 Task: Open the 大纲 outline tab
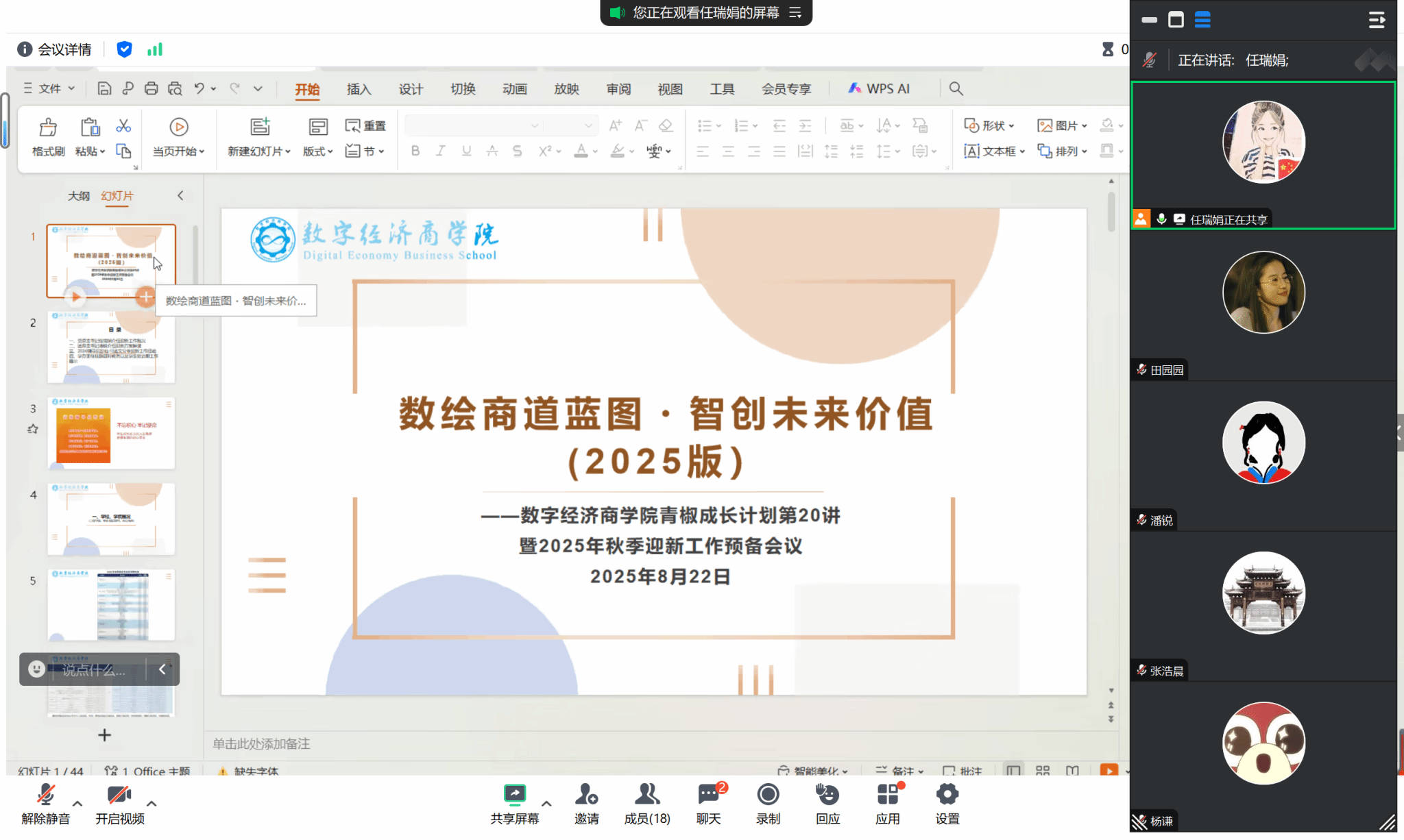click(78, 196)
